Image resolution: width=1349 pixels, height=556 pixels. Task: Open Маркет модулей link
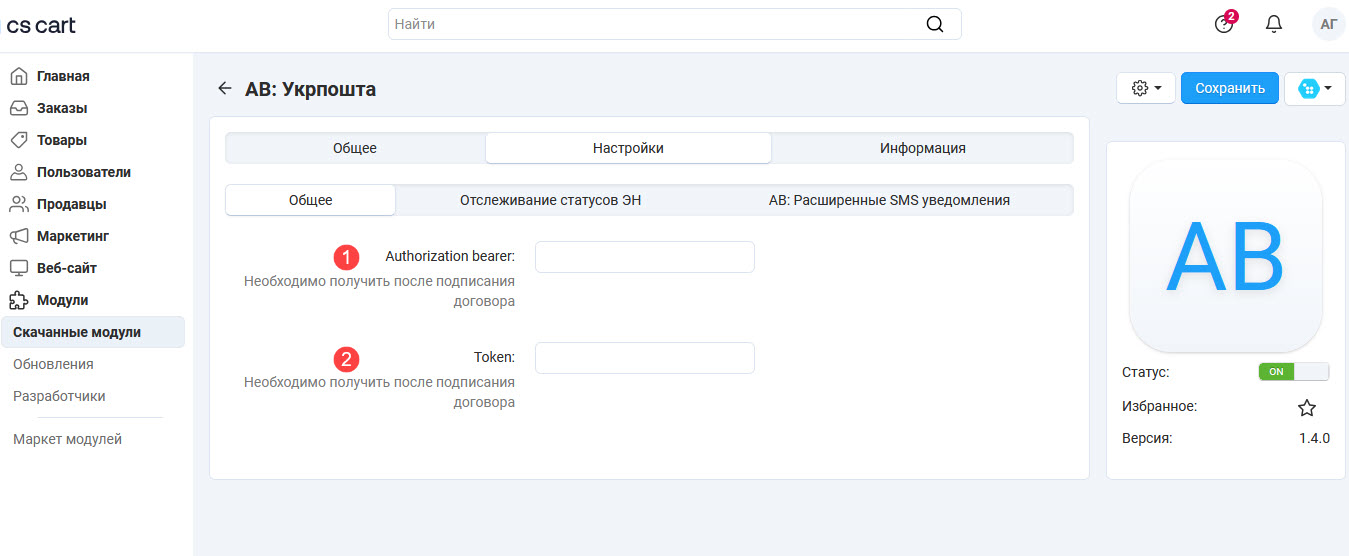click(67, 439)
